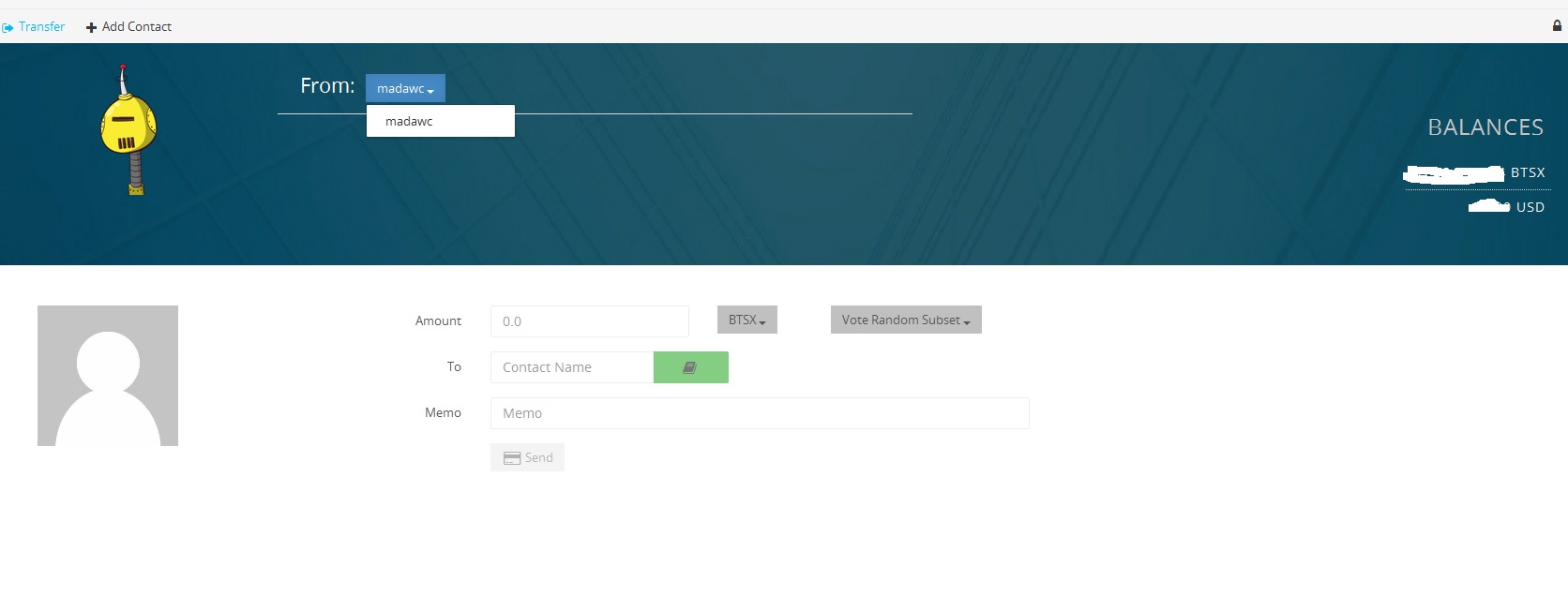The height and width of the screenshot is (596, 1568).
Task: Go to the Transfer page link
Action: pos(41,26)
